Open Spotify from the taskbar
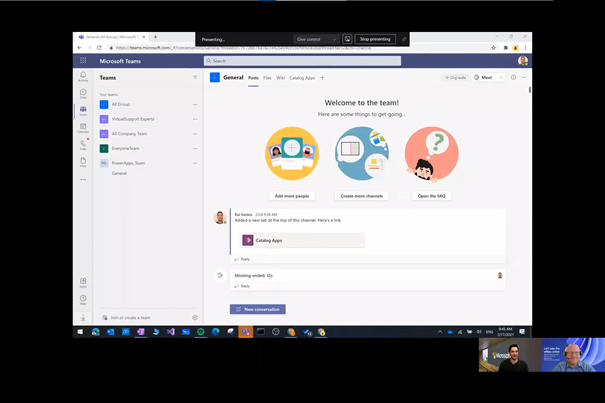Image resolution: width=605 pixels, height=403 pixels. pos(201,332)
